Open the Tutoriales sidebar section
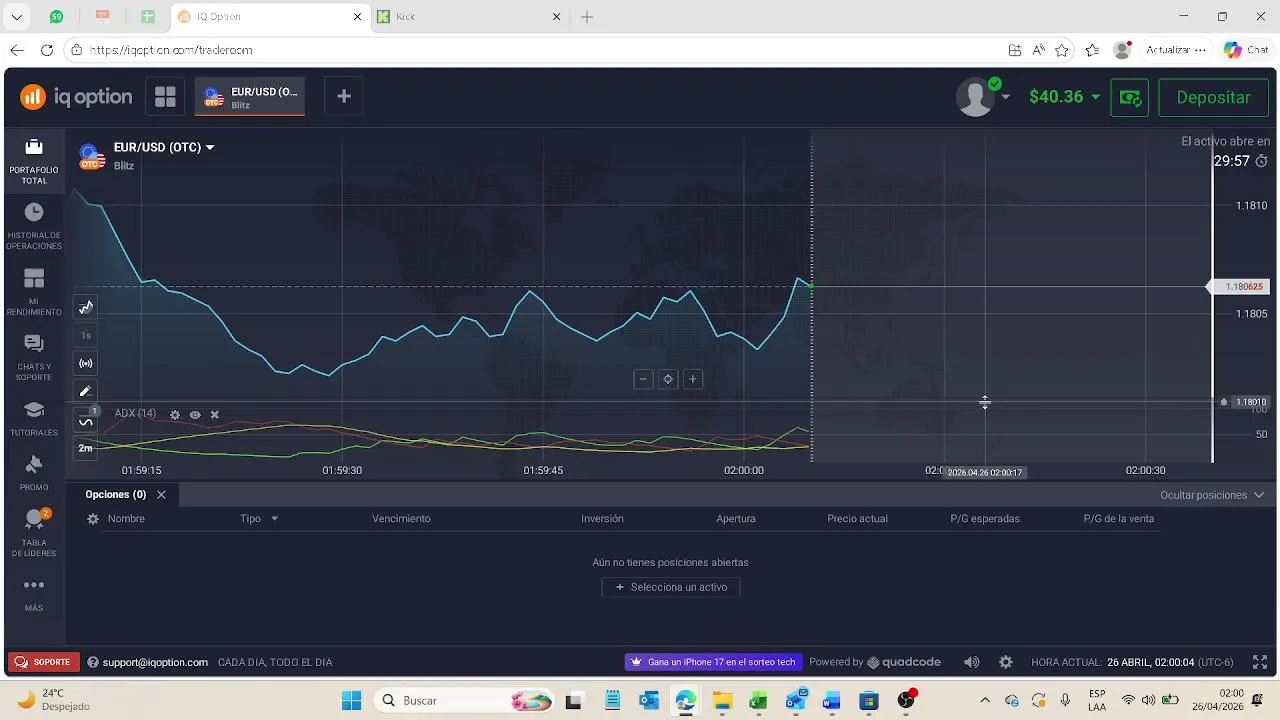 34,420
